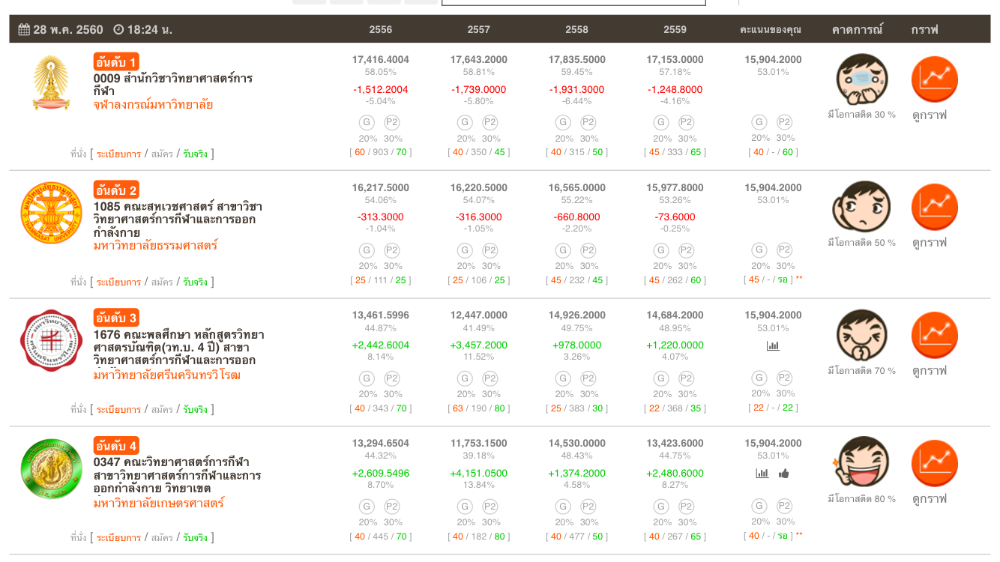Click the graph button for rank 3
1000x562 pixels.
click(x=934, y=335)
